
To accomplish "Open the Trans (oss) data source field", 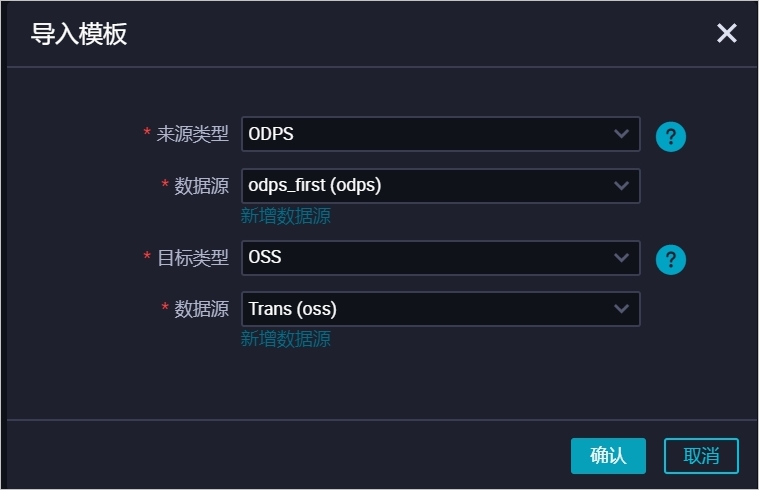I will click(x=440, y=309).
